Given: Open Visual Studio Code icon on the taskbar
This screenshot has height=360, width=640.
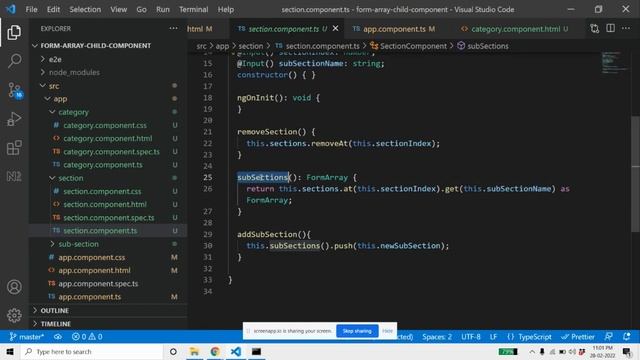Looking at the screenshot, I should [236, 351].
